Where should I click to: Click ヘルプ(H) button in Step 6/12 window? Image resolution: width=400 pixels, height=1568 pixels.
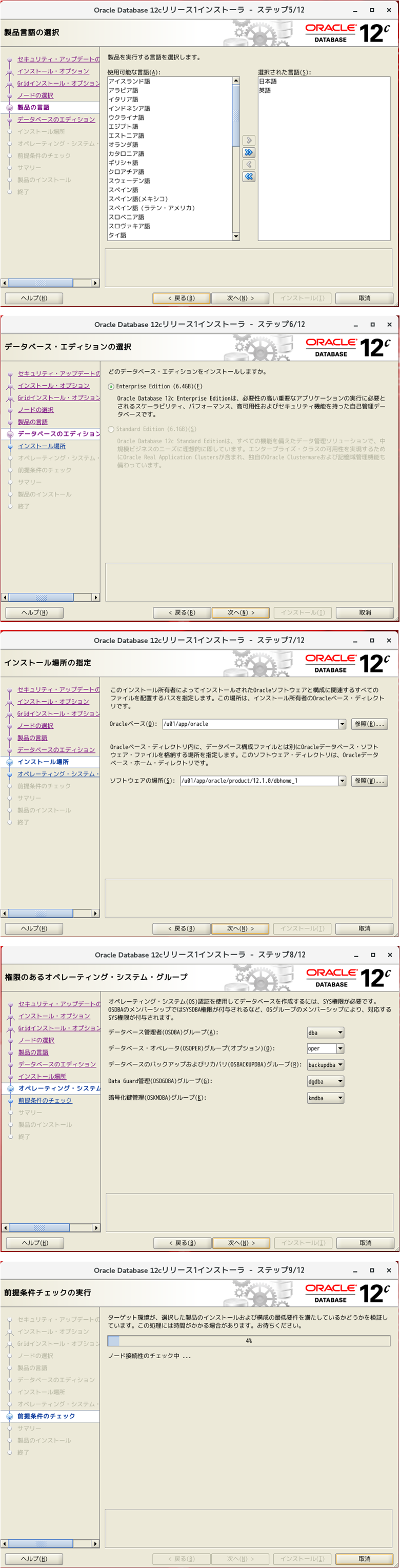(x=35, y=612)
